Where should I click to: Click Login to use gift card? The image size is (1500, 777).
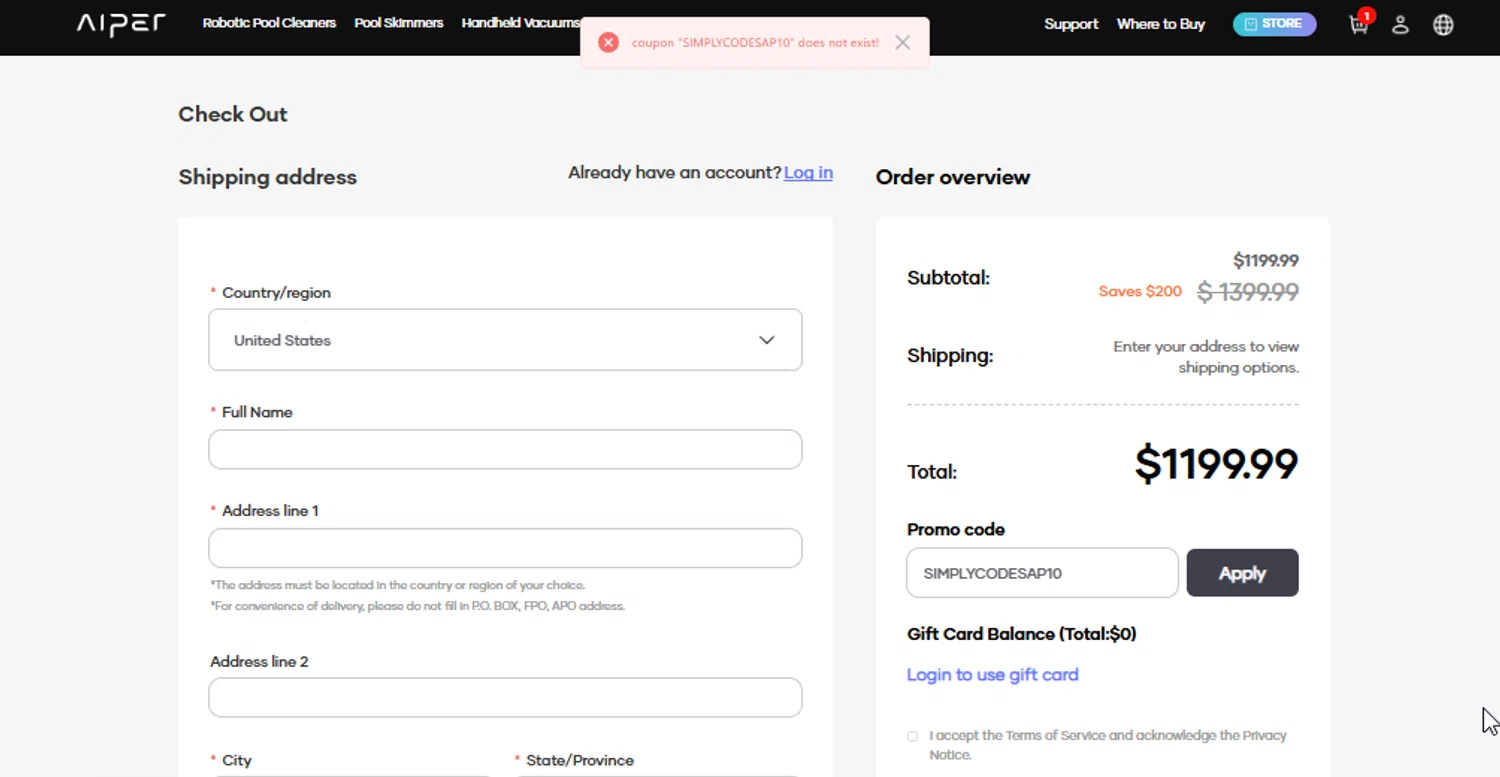[992, 675]
